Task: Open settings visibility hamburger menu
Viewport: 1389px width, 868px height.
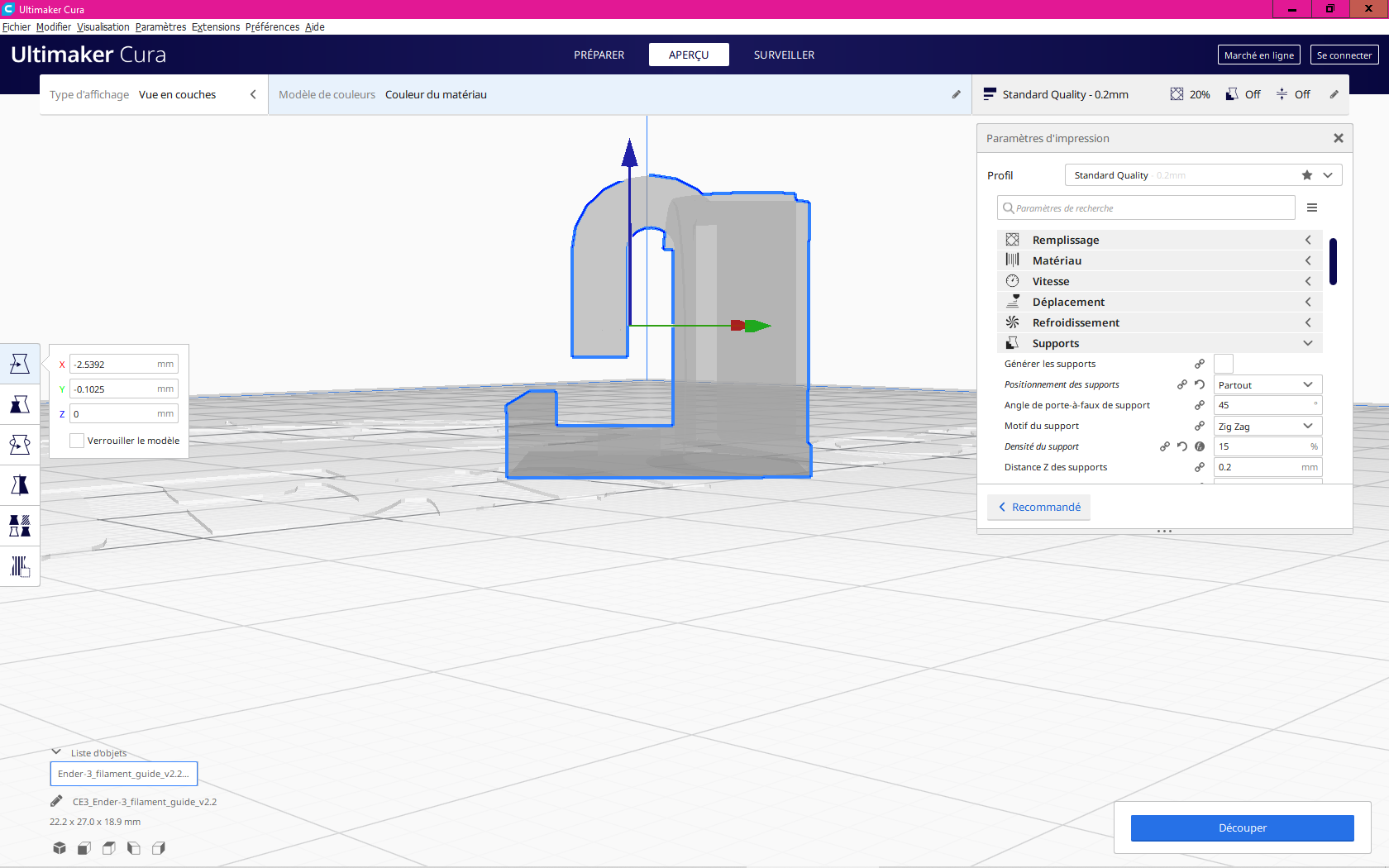Action: pyautogui.click(x=1312, y=207)
